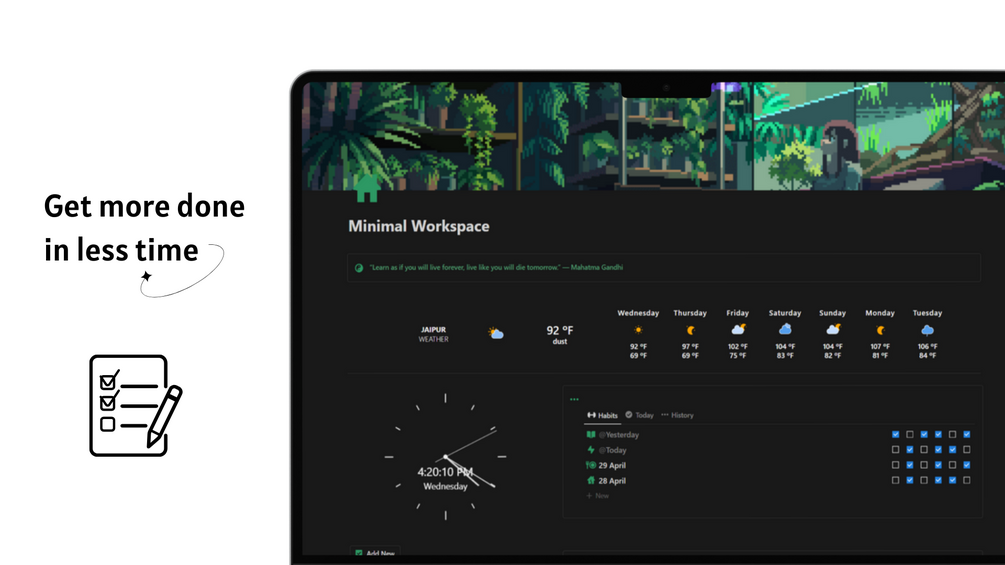The image size is (1005, 565).
Task: Uncheck second checkbox in 28 April row
Action: [x=909, y=480]
